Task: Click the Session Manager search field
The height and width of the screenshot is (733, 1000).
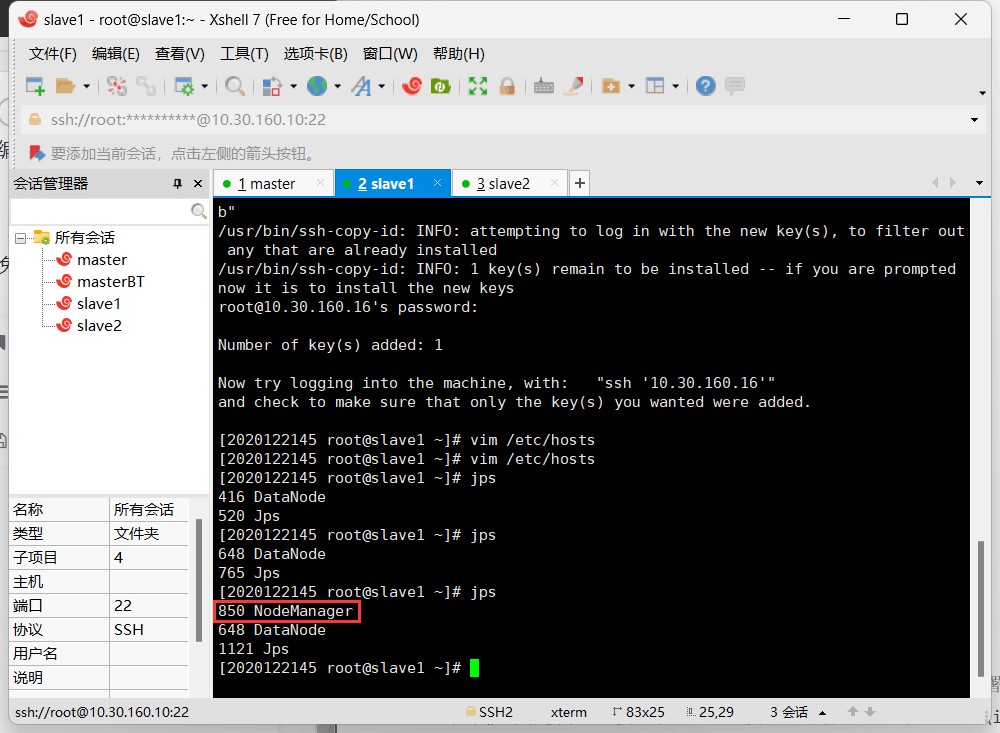Action: pyautogui.click(x=100, y=212)
